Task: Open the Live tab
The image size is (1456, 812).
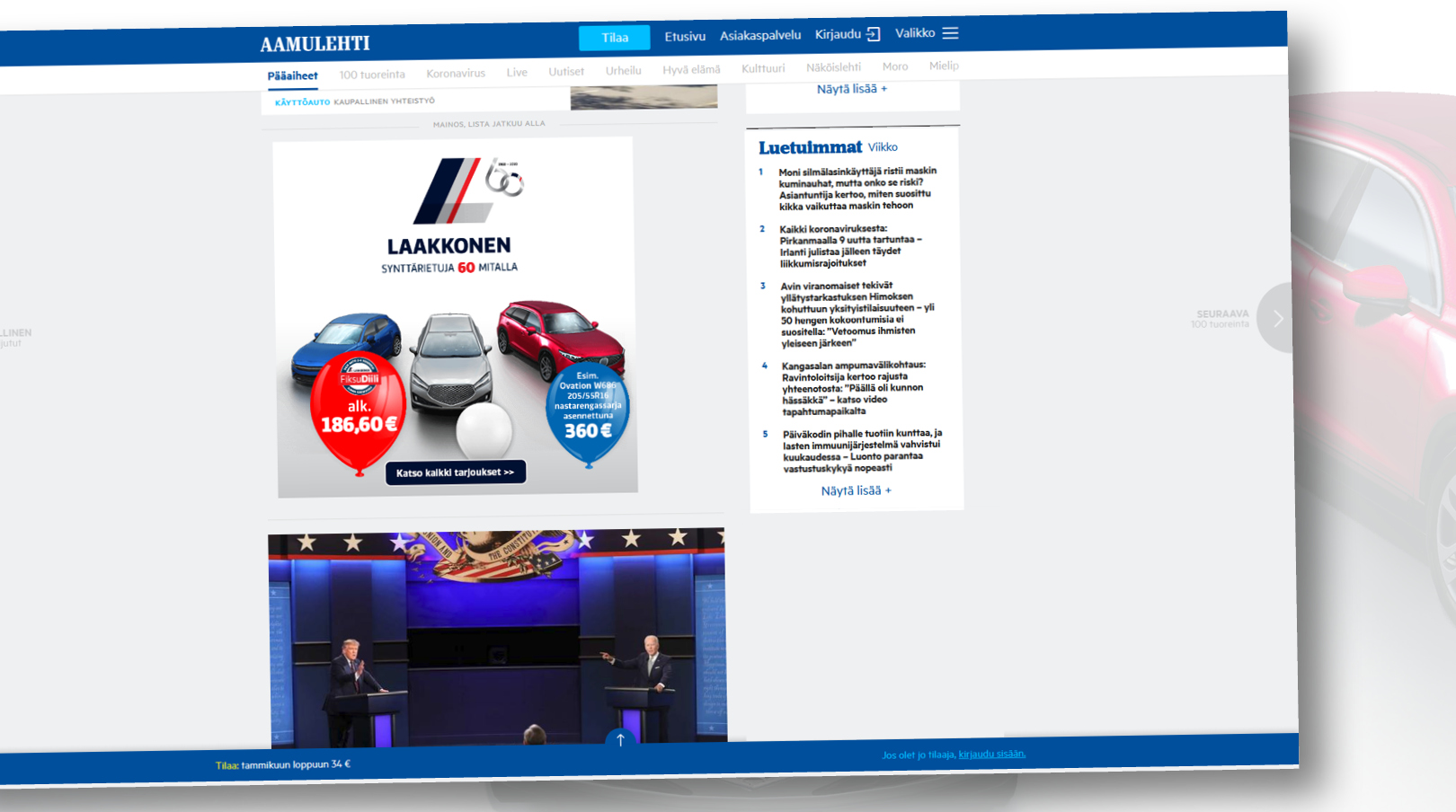Action: click(517, 73)
